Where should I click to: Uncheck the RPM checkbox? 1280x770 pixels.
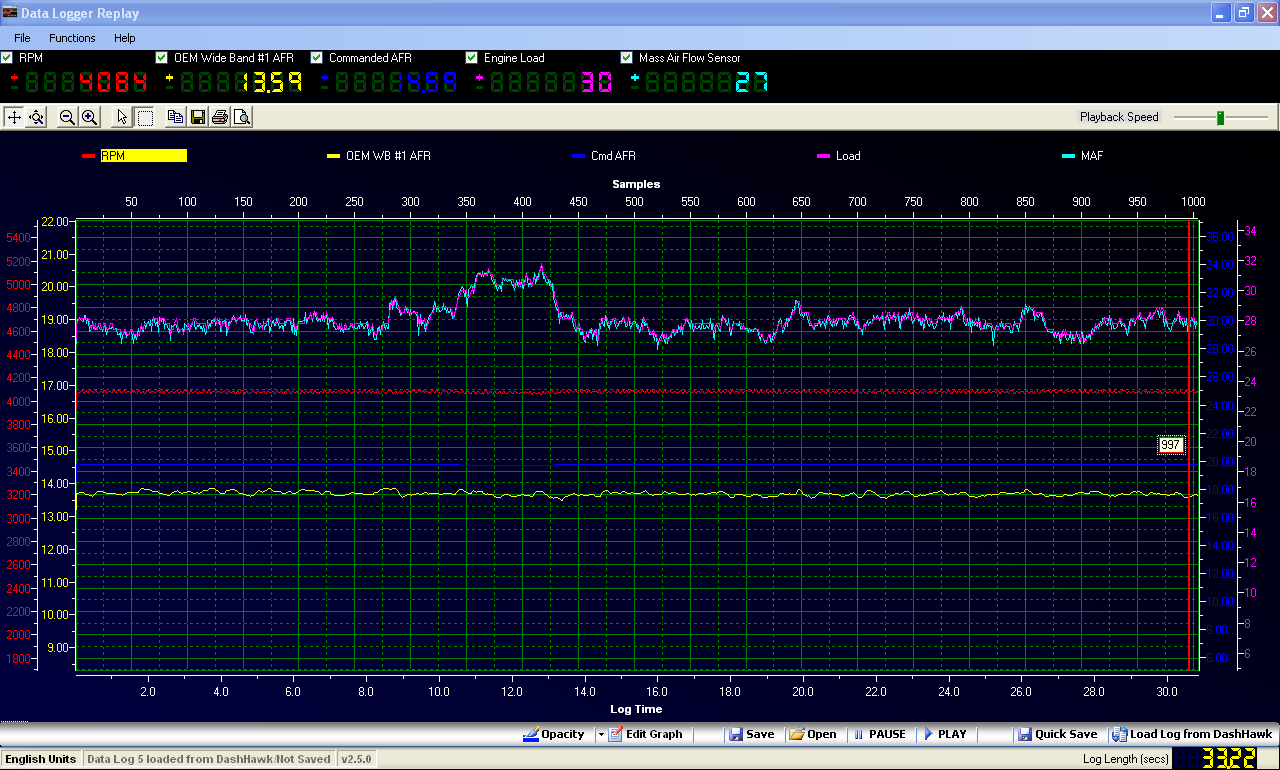pyautogui.click(x=7, y=58)
